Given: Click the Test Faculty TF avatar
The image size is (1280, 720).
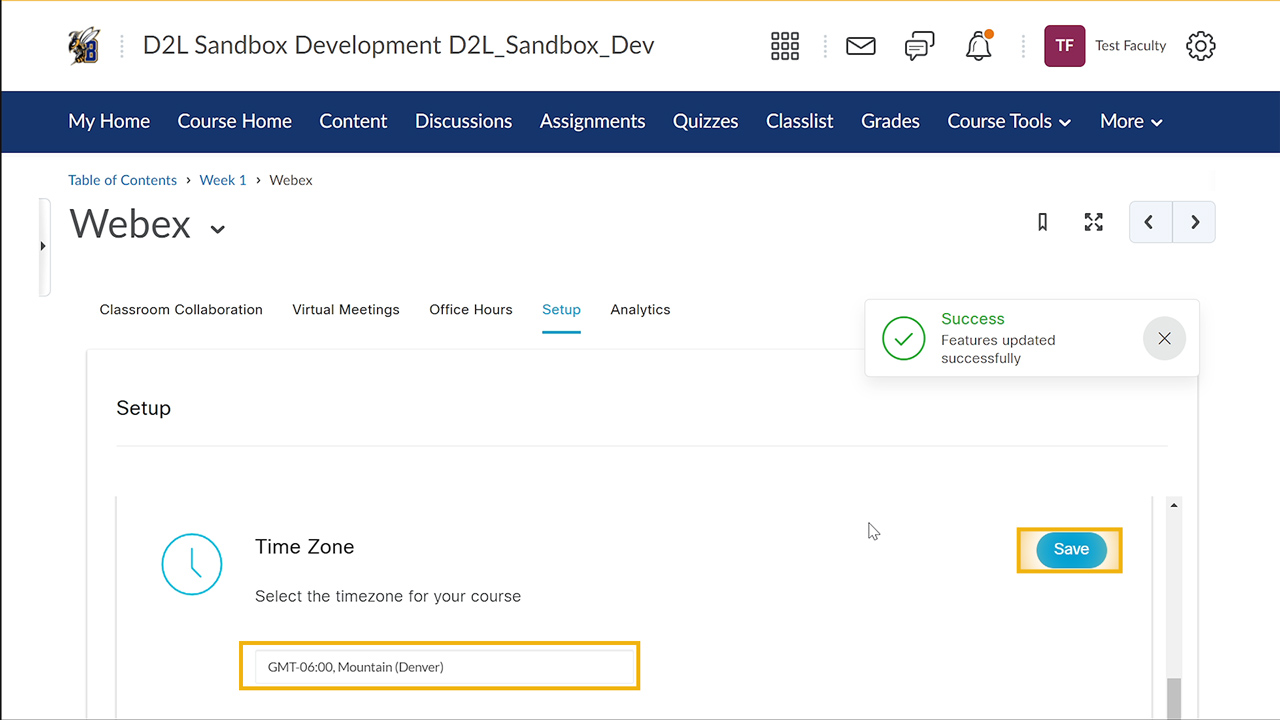Looking at the screenshot, I should (x=1064, y=45).
